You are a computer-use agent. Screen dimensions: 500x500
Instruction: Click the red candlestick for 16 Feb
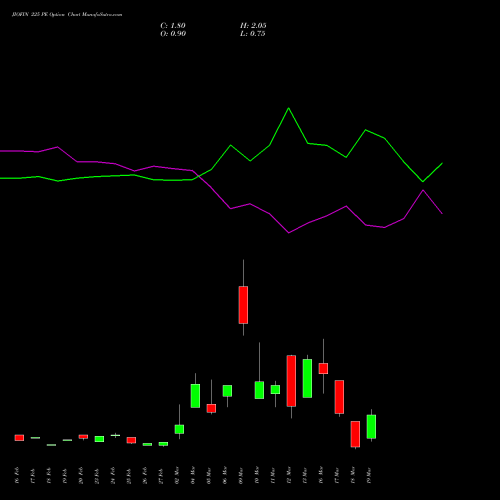(x=19, y=438)
